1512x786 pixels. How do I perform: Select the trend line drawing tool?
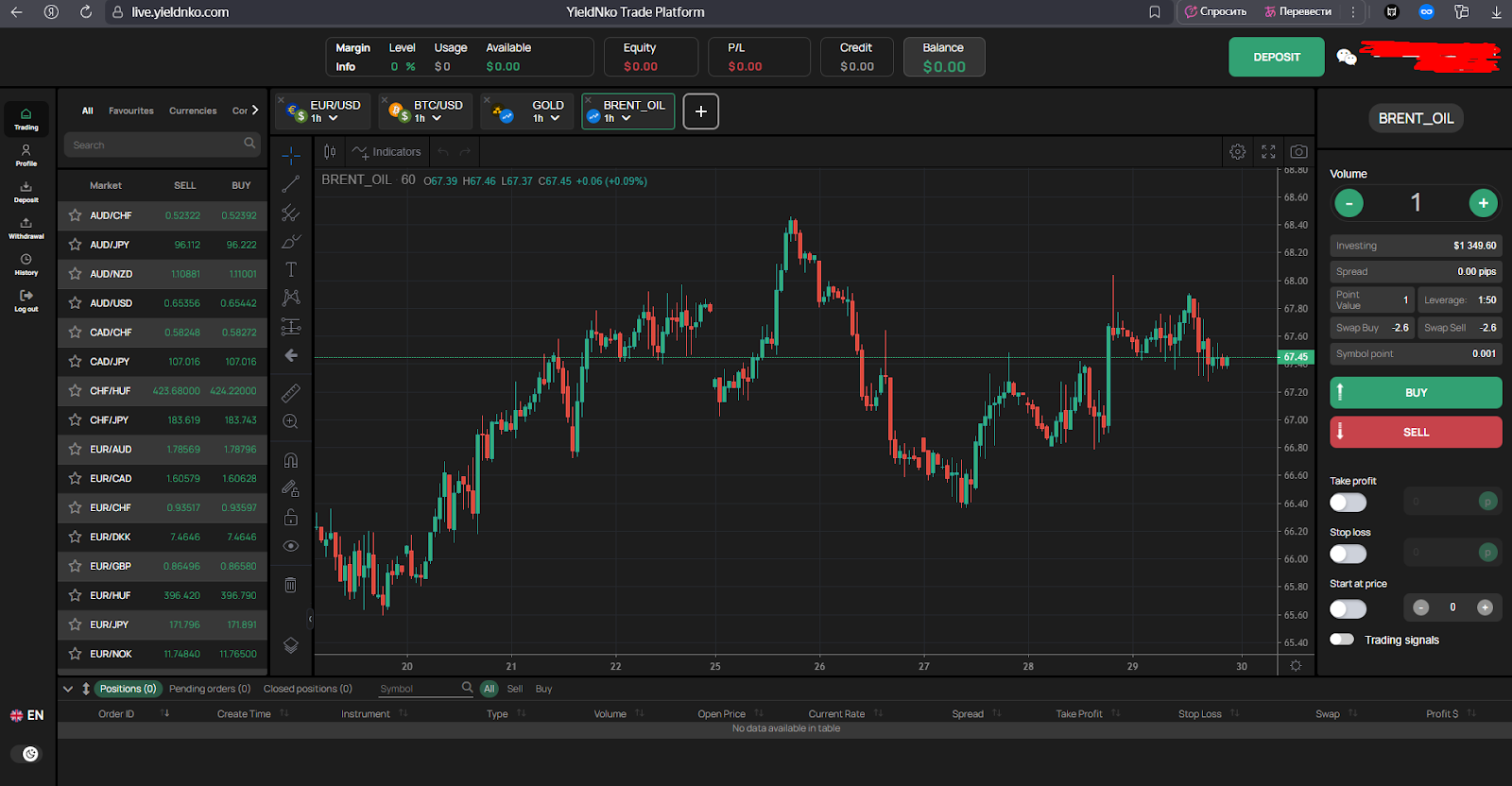pyautogui.click(x=291, y=184)
